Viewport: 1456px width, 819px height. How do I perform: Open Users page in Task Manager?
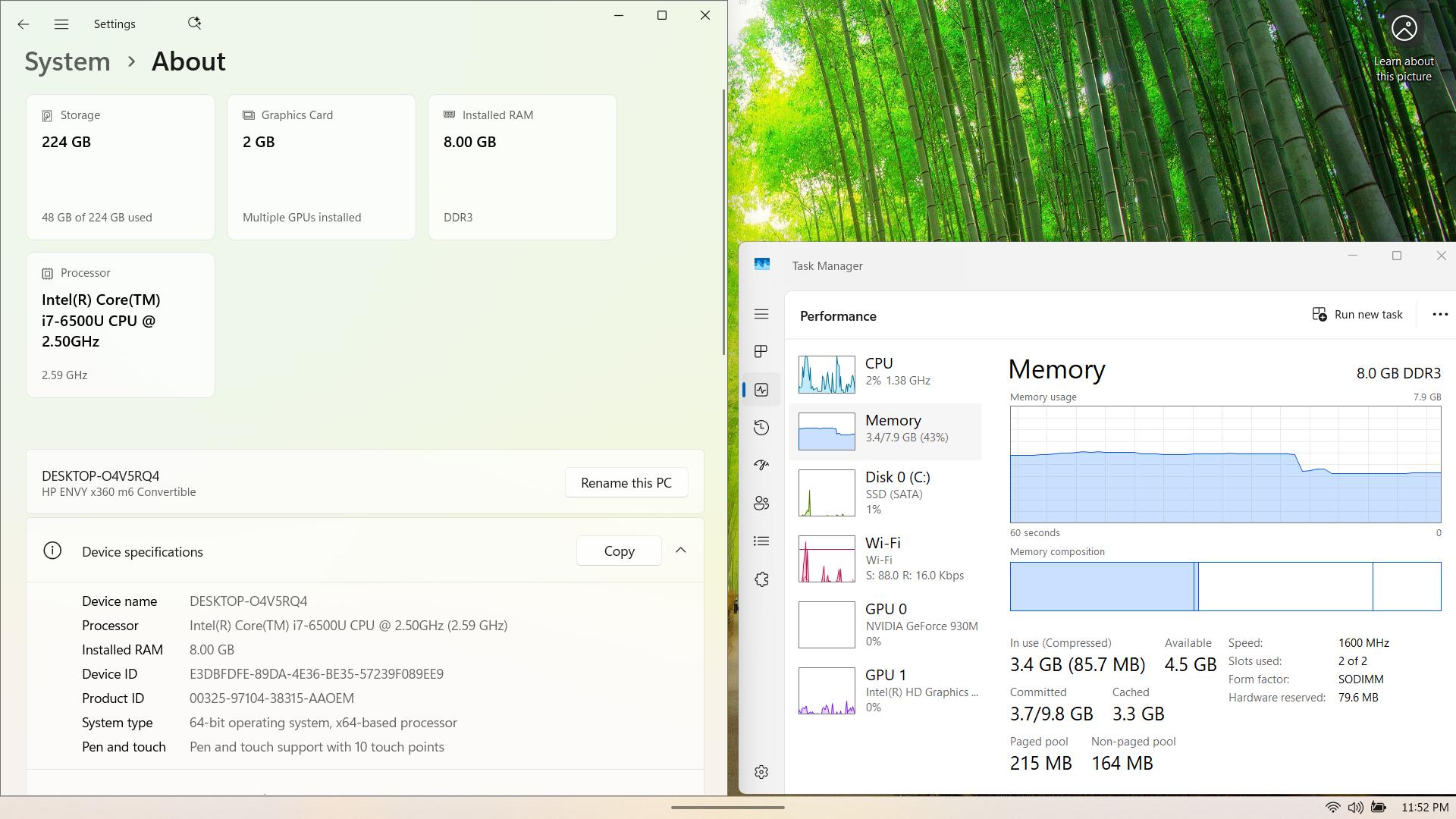coord(761,503)
